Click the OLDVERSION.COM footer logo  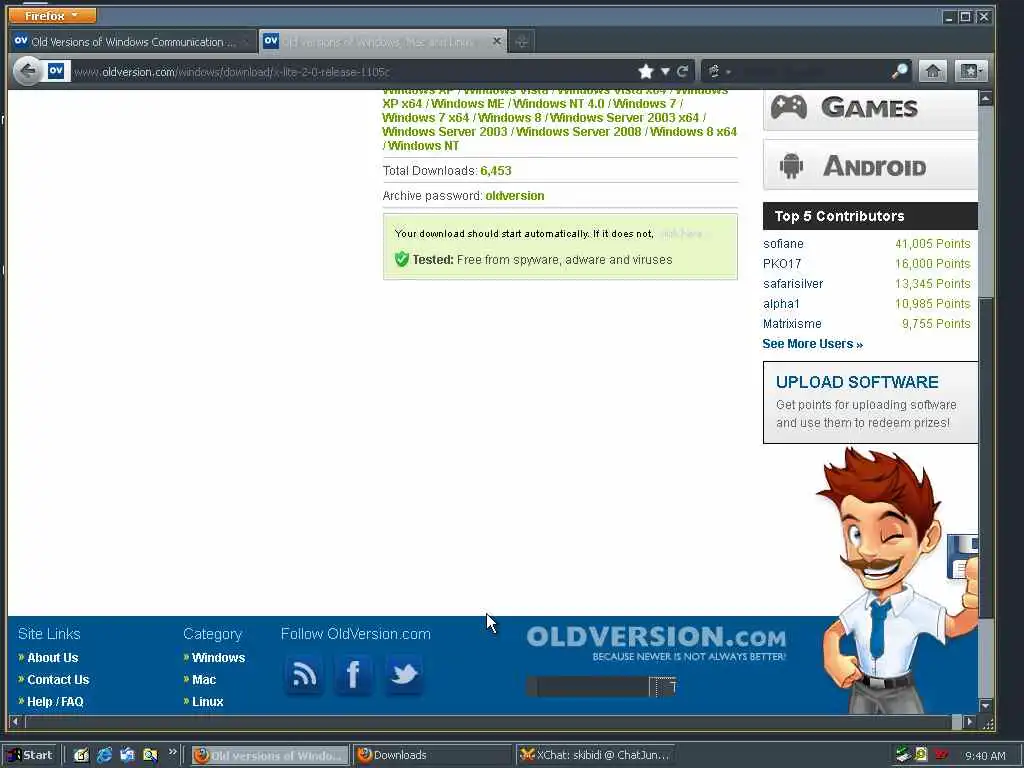656,643
